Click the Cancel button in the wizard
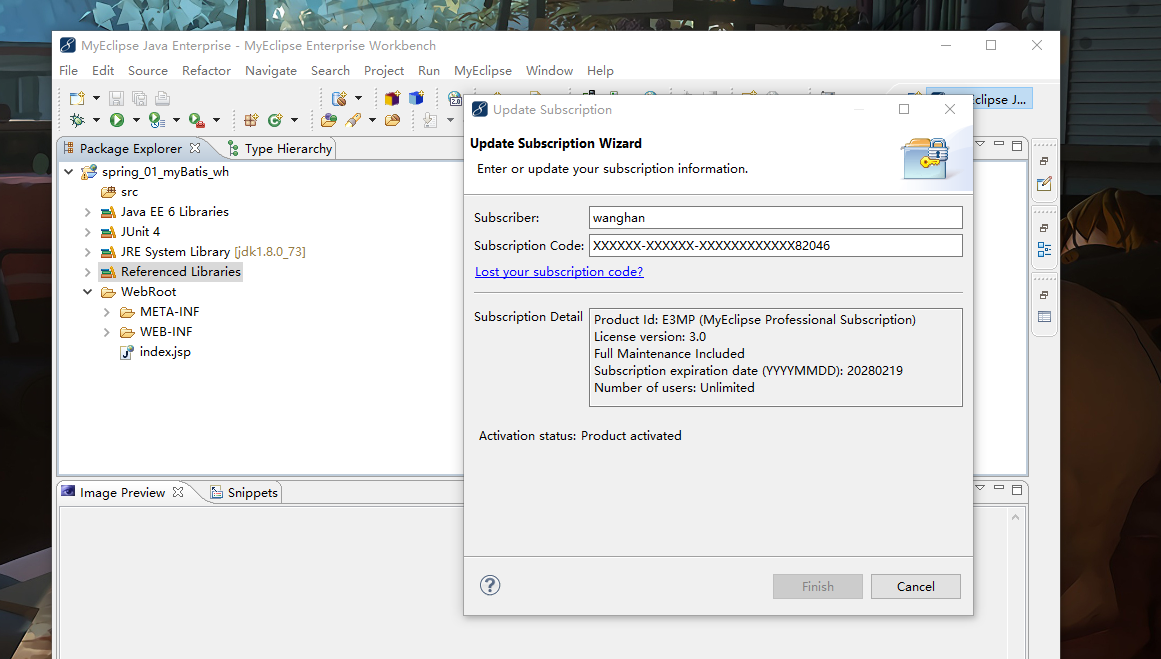Viewport: 1161px width, 659px height. point(915,586)
